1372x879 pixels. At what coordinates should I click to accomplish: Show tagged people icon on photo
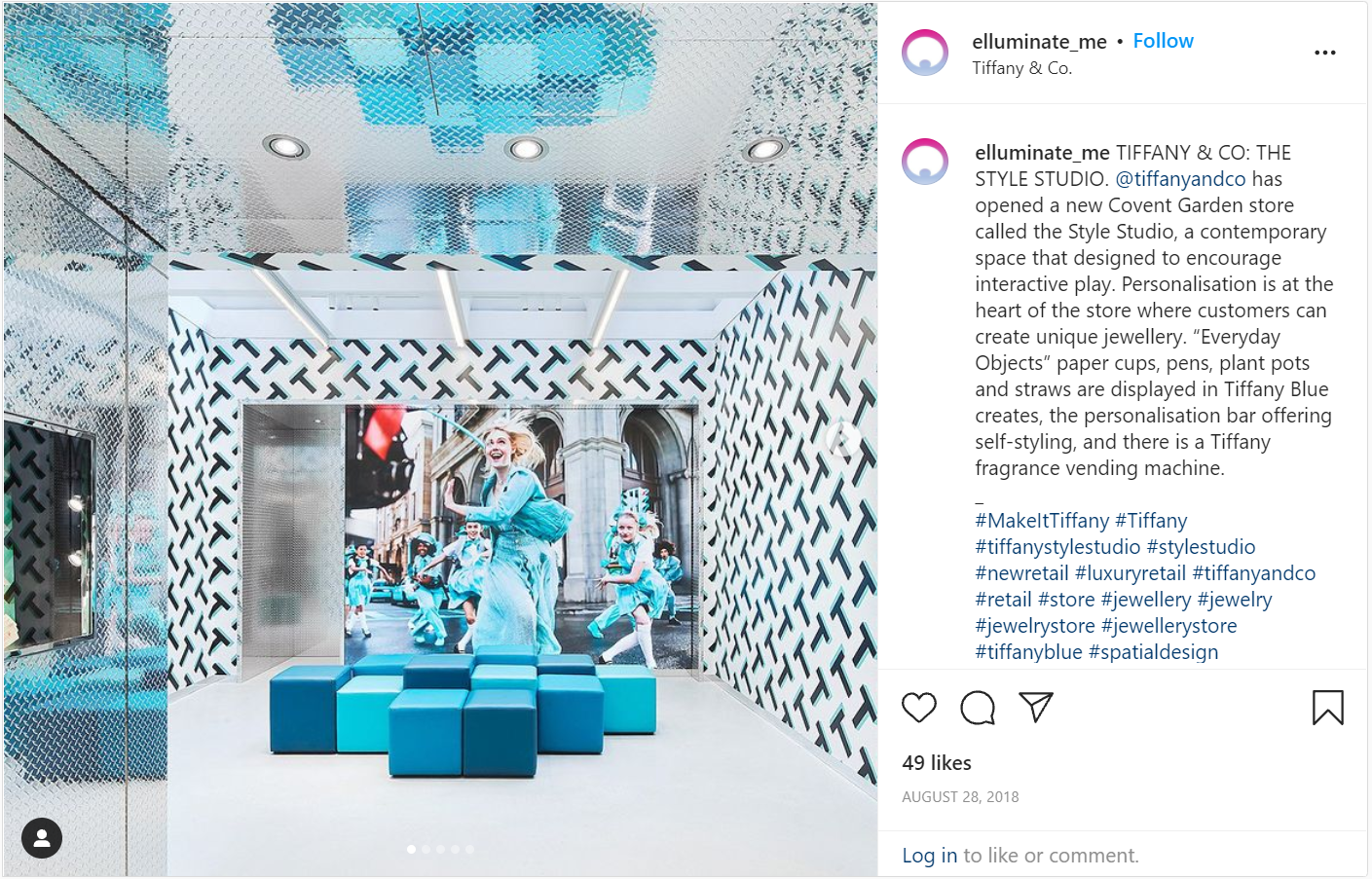click(x=42, y=838)
